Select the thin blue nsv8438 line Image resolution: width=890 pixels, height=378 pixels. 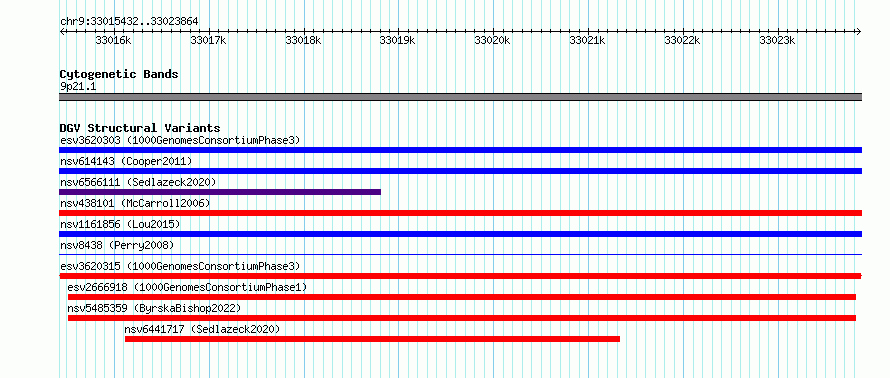(x=460, y=255)
